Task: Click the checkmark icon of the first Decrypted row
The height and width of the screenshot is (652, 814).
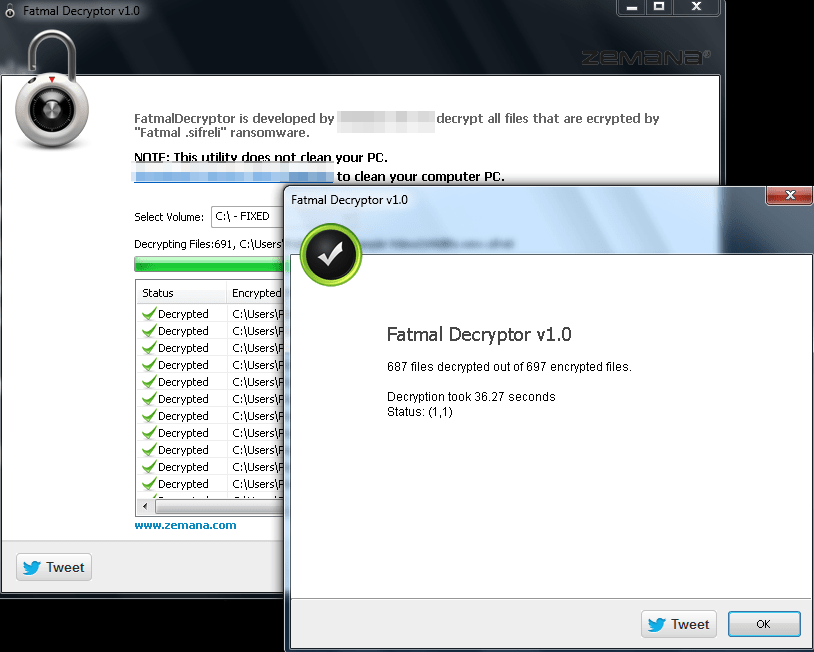Action: pyautogui.click(x=148, y=314)
